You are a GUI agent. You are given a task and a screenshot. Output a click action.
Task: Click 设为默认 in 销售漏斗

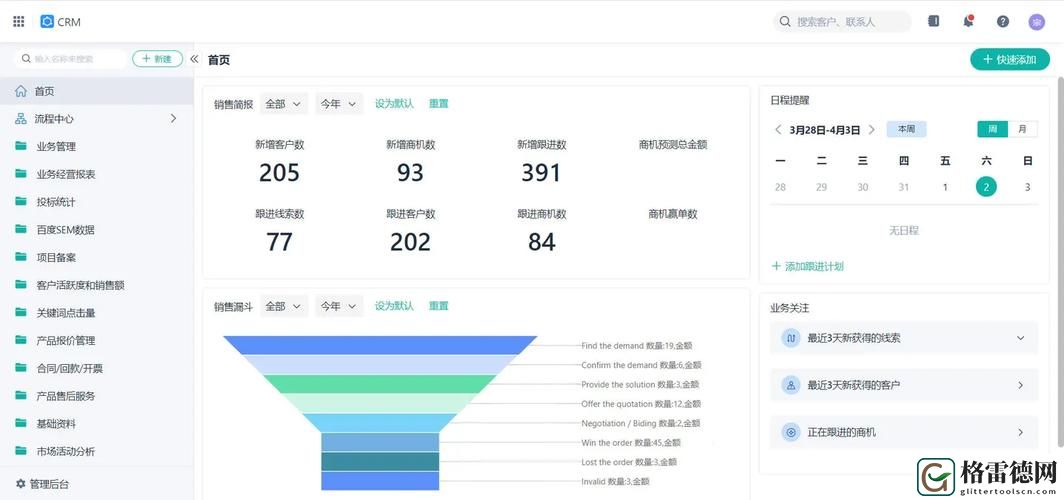coord(394,306)
